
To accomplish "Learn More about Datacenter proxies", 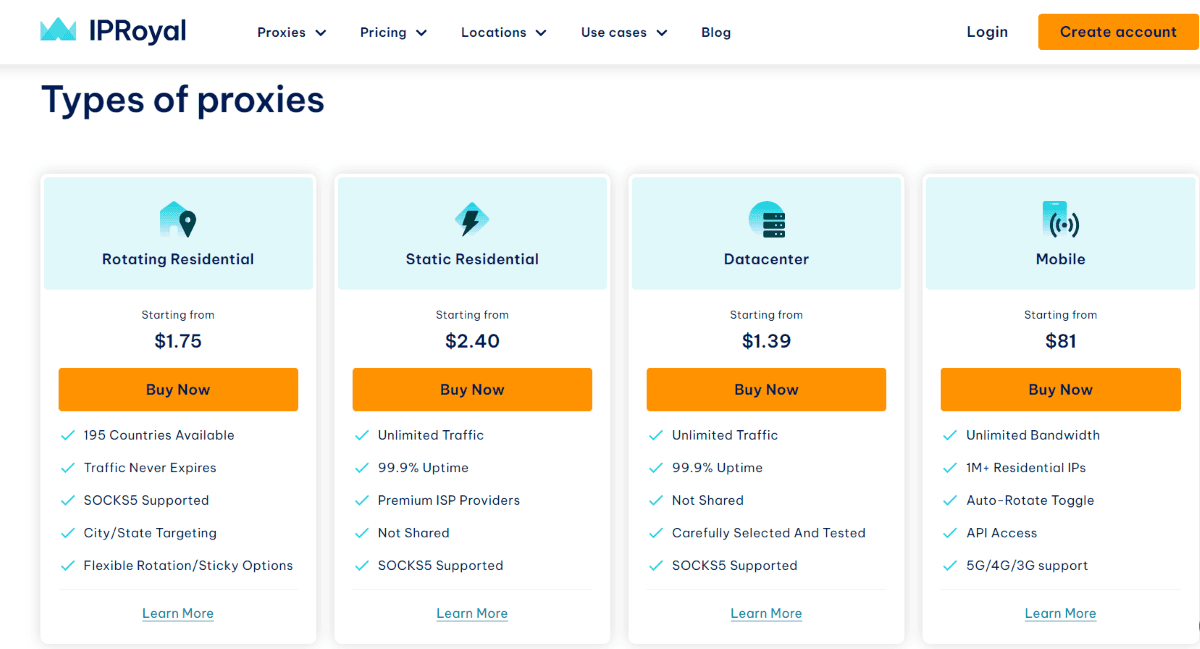I will [x=766, y=613].
